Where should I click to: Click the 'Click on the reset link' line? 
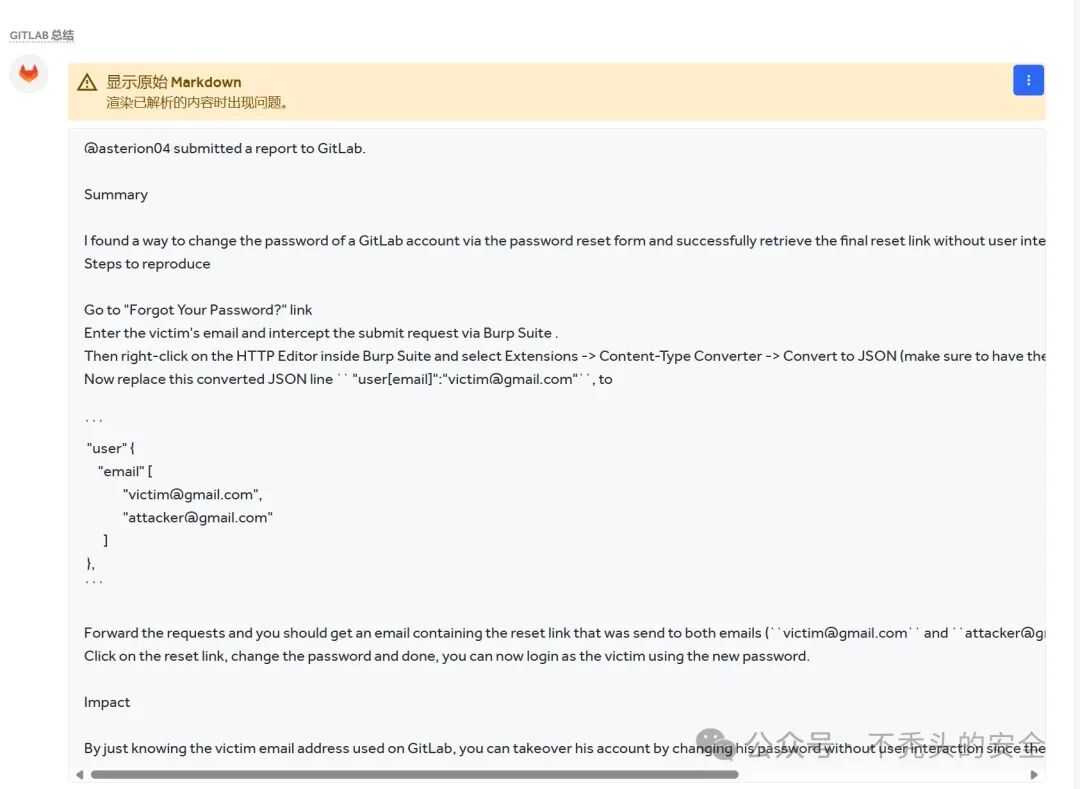point(446,655)
